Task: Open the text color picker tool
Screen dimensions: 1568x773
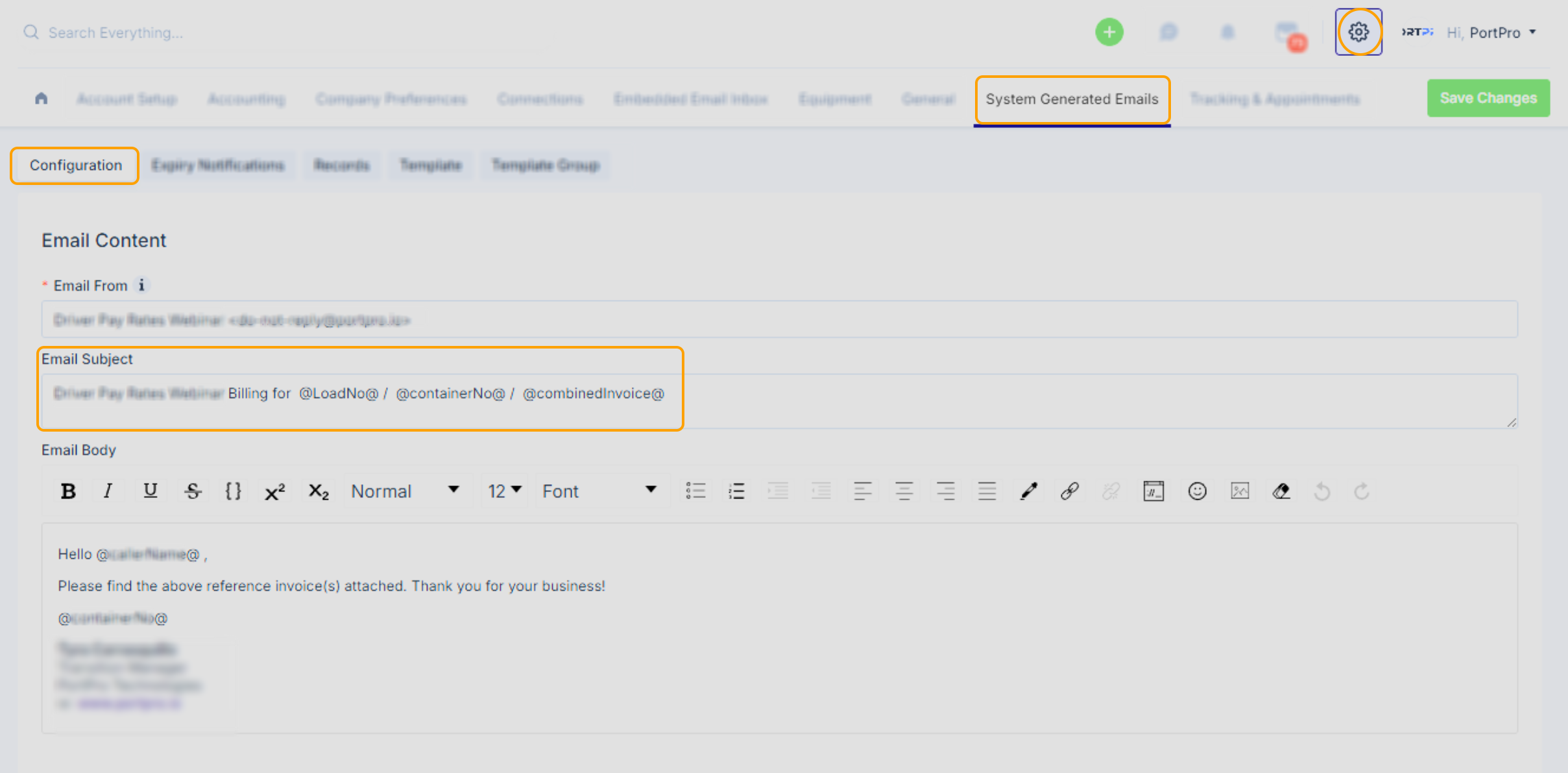Action: pyautogui.click(x=1028, y=491)
